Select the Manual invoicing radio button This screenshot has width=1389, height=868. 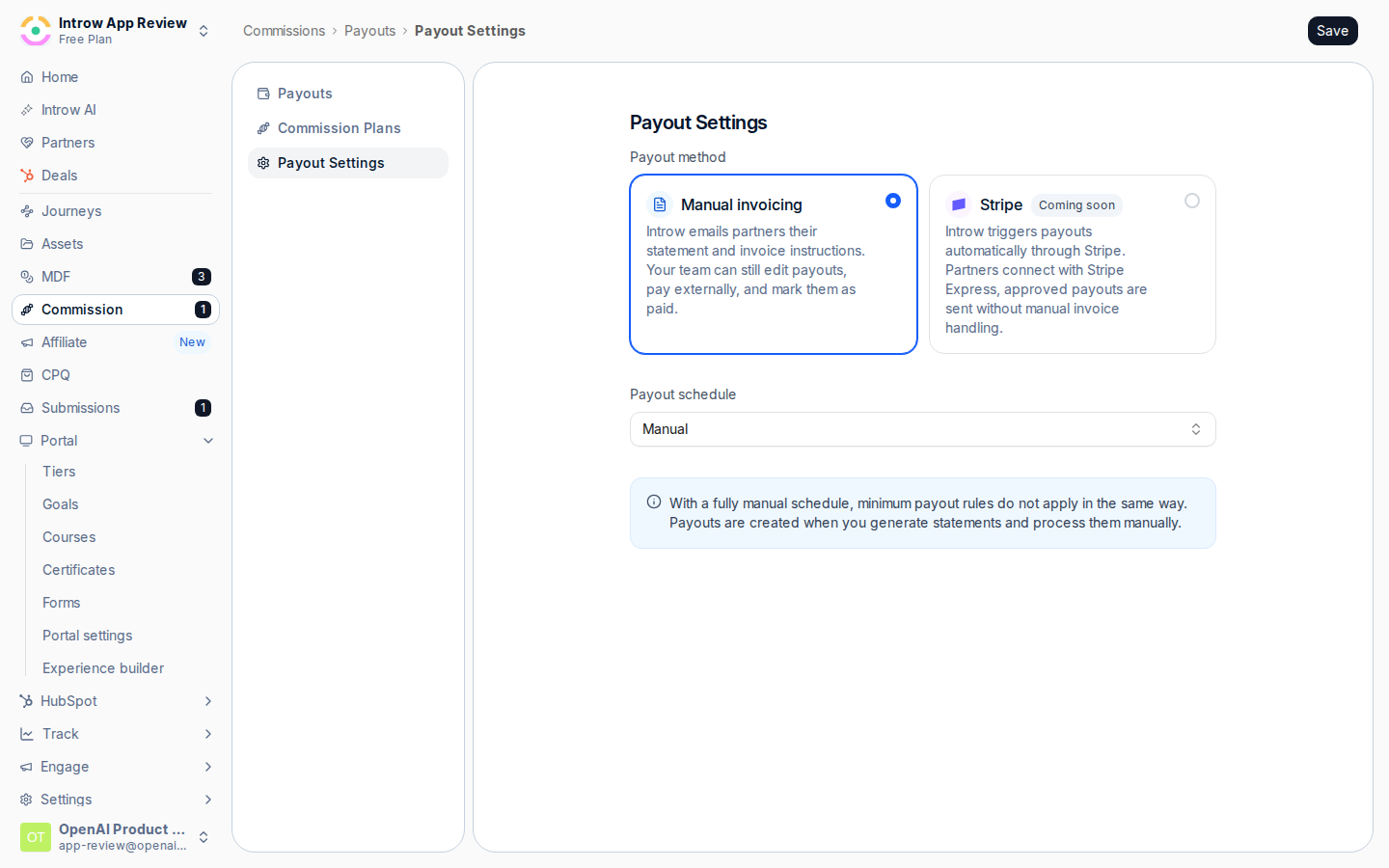click(893, 201)
